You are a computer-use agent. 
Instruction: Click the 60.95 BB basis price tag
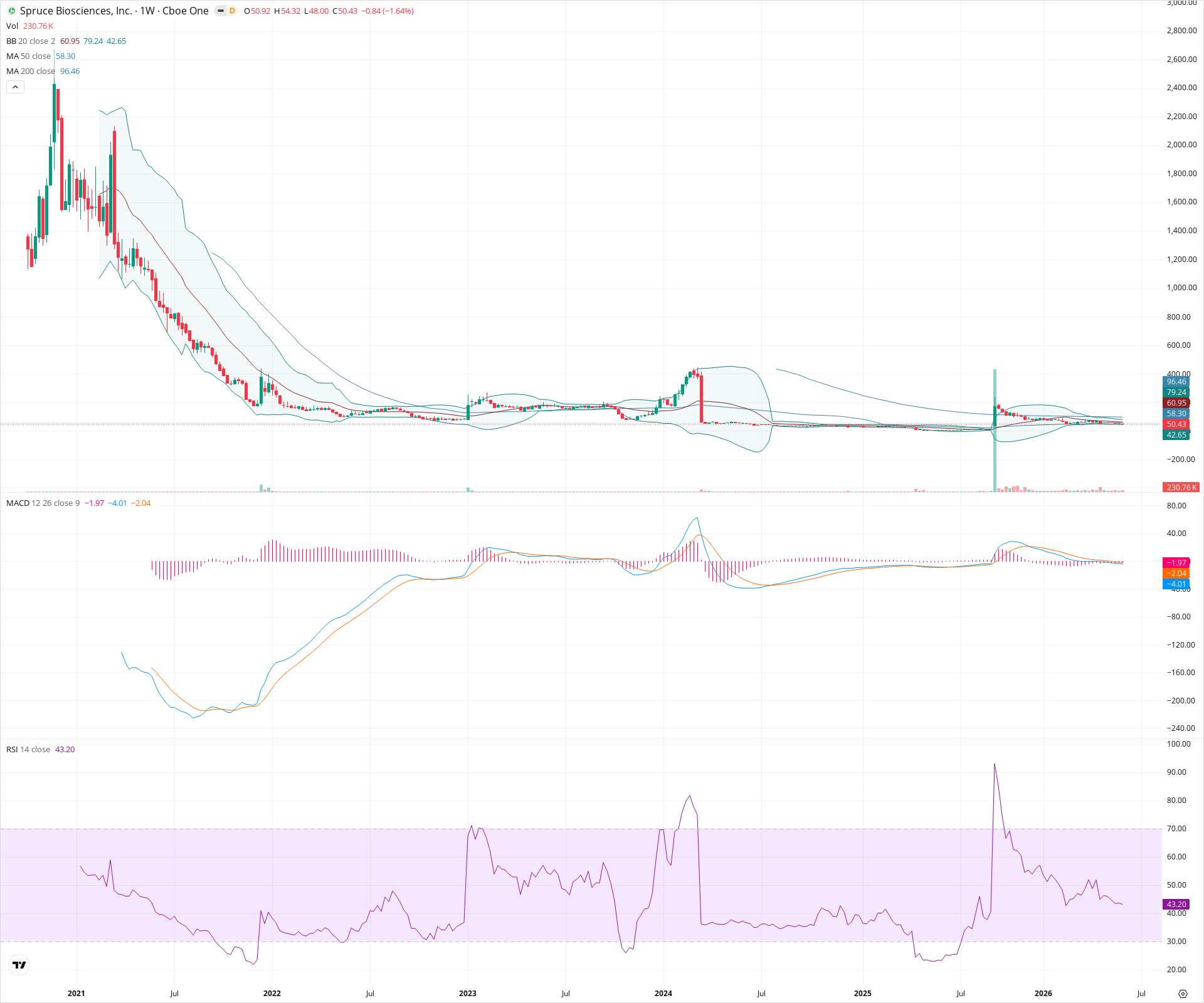[1176, 402]
